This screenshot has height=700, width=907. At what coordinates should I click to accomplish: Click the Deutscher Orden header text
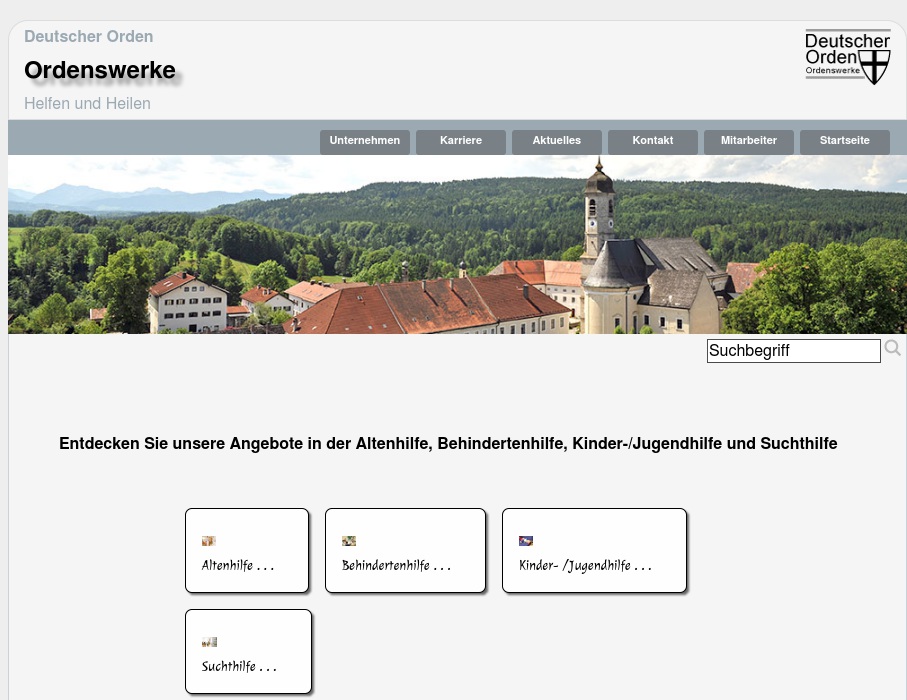point(88,36)
